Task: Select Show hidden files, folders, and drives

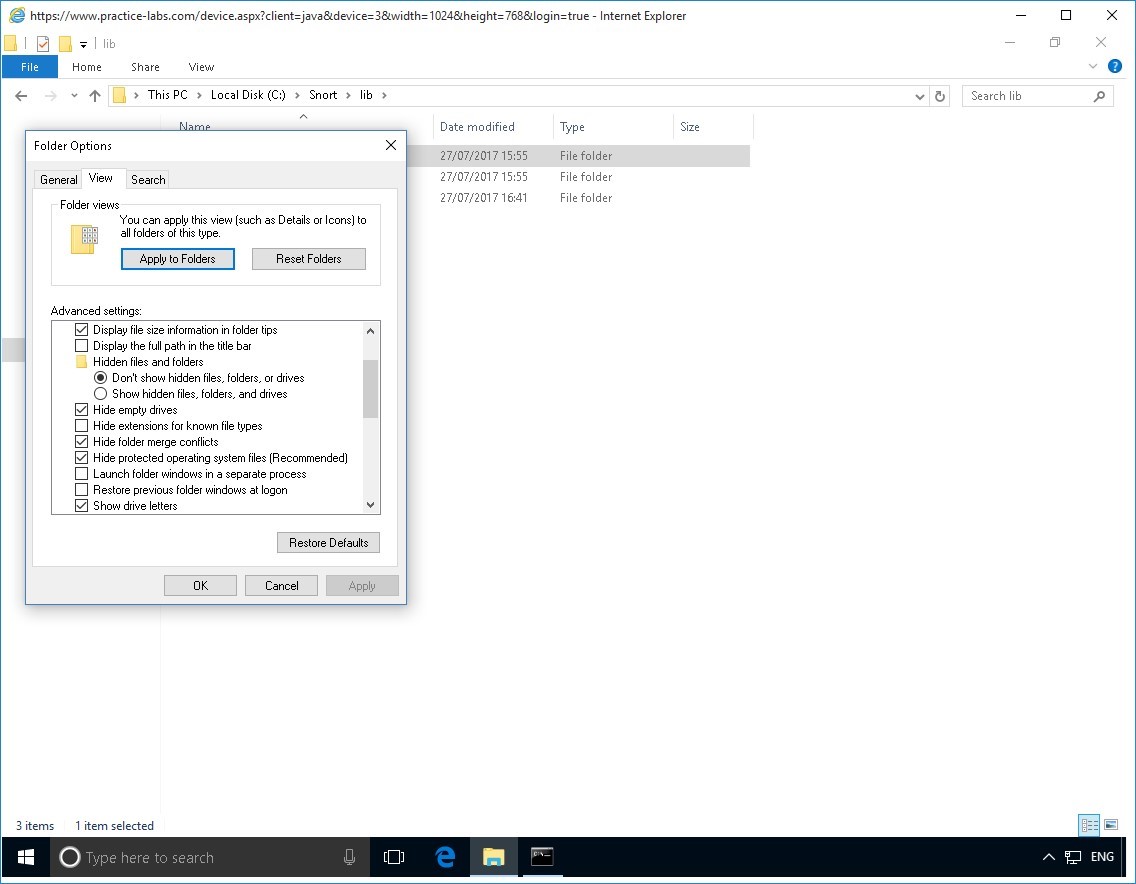Action: tap(100, 394)
